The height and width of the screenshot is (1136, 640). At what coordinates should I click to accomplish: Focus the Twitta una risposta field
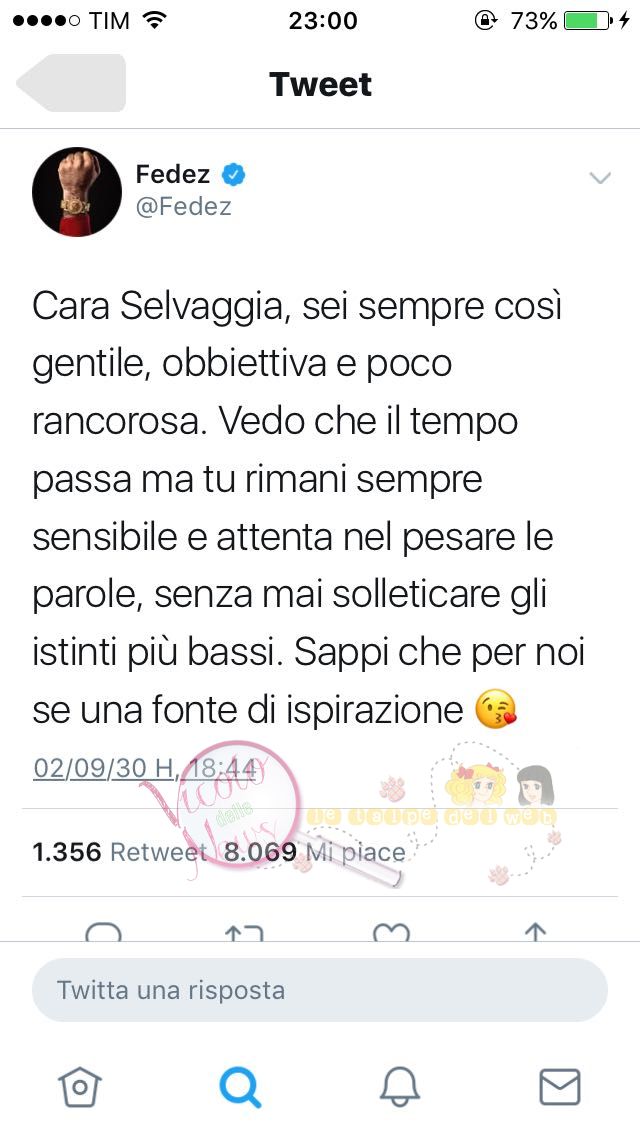[x=320, y=990]
